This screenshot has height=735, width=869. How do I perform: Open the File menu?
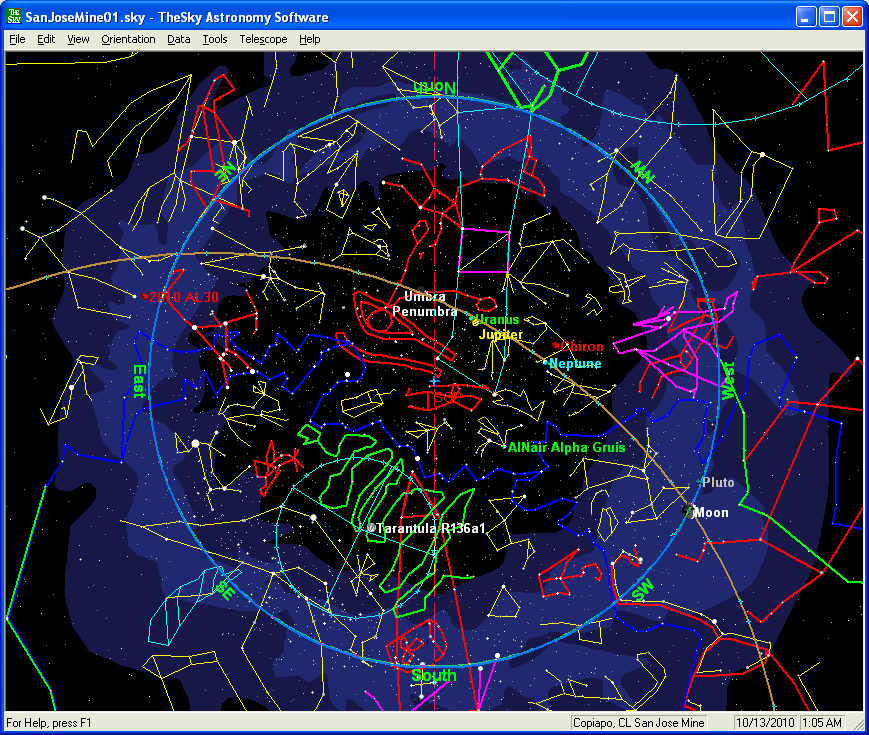17,39
